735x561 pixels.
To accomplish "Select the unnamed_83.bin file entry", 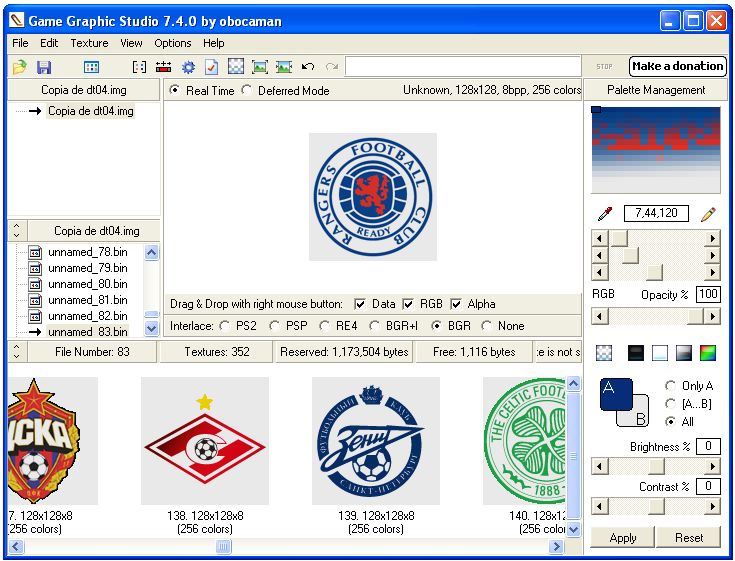I will click(88, 332).
